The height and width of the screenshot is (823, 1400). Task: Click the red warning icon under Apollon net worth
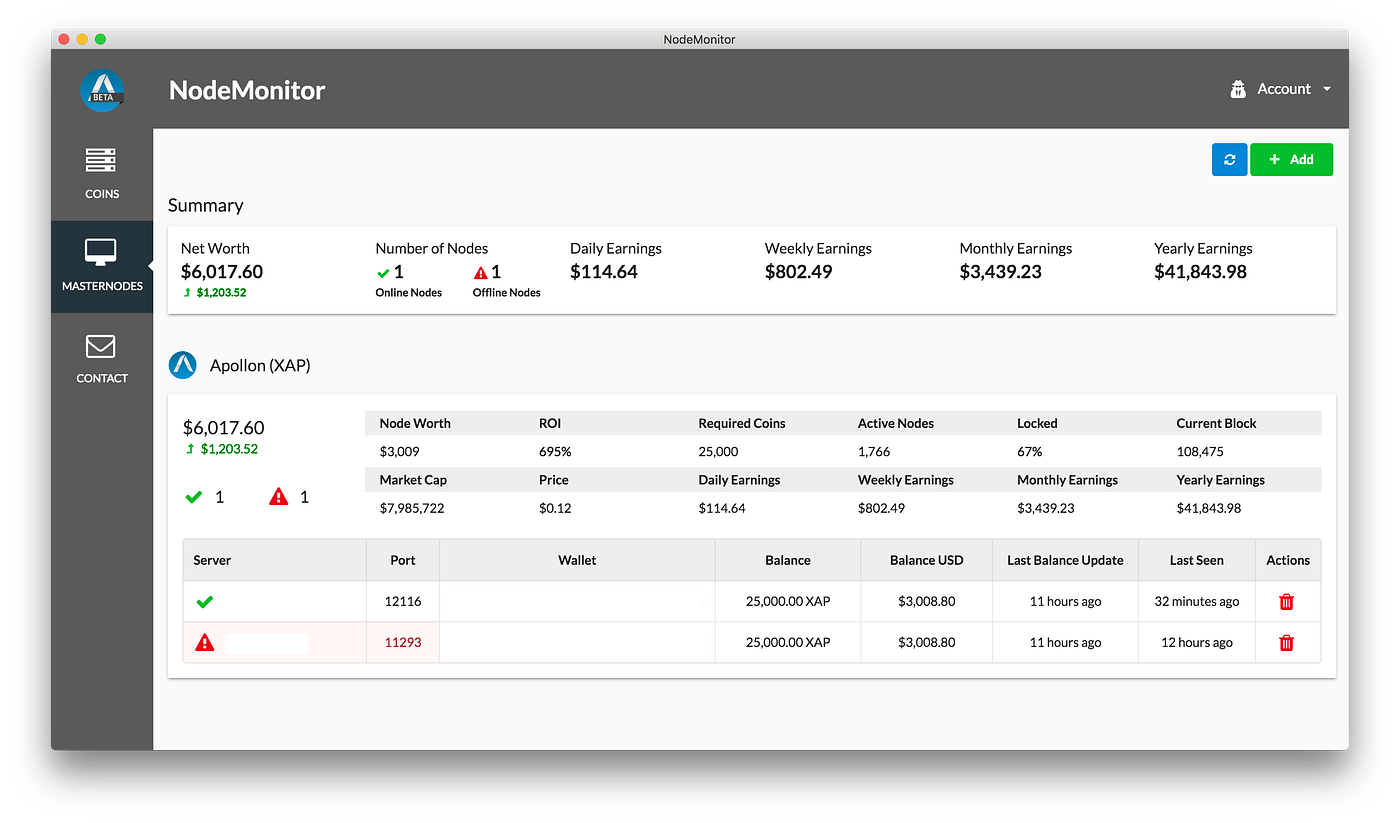click(279, 496)
